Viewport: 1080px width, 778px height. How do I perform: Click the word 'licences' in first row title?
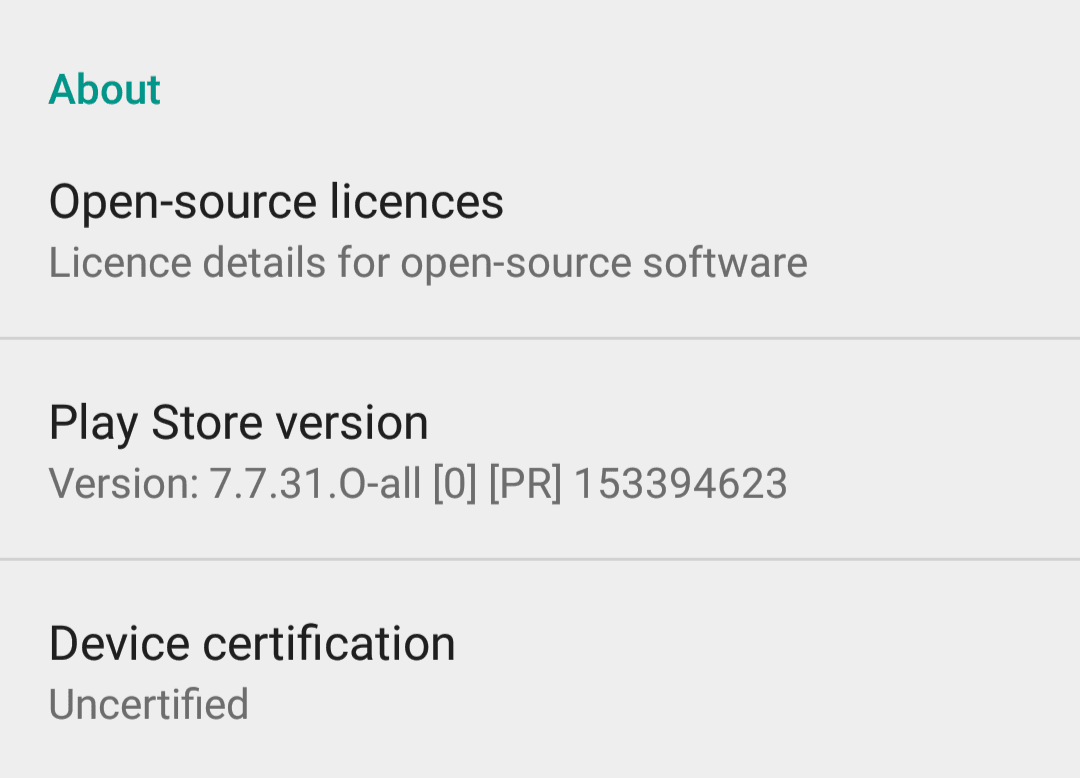416,202
